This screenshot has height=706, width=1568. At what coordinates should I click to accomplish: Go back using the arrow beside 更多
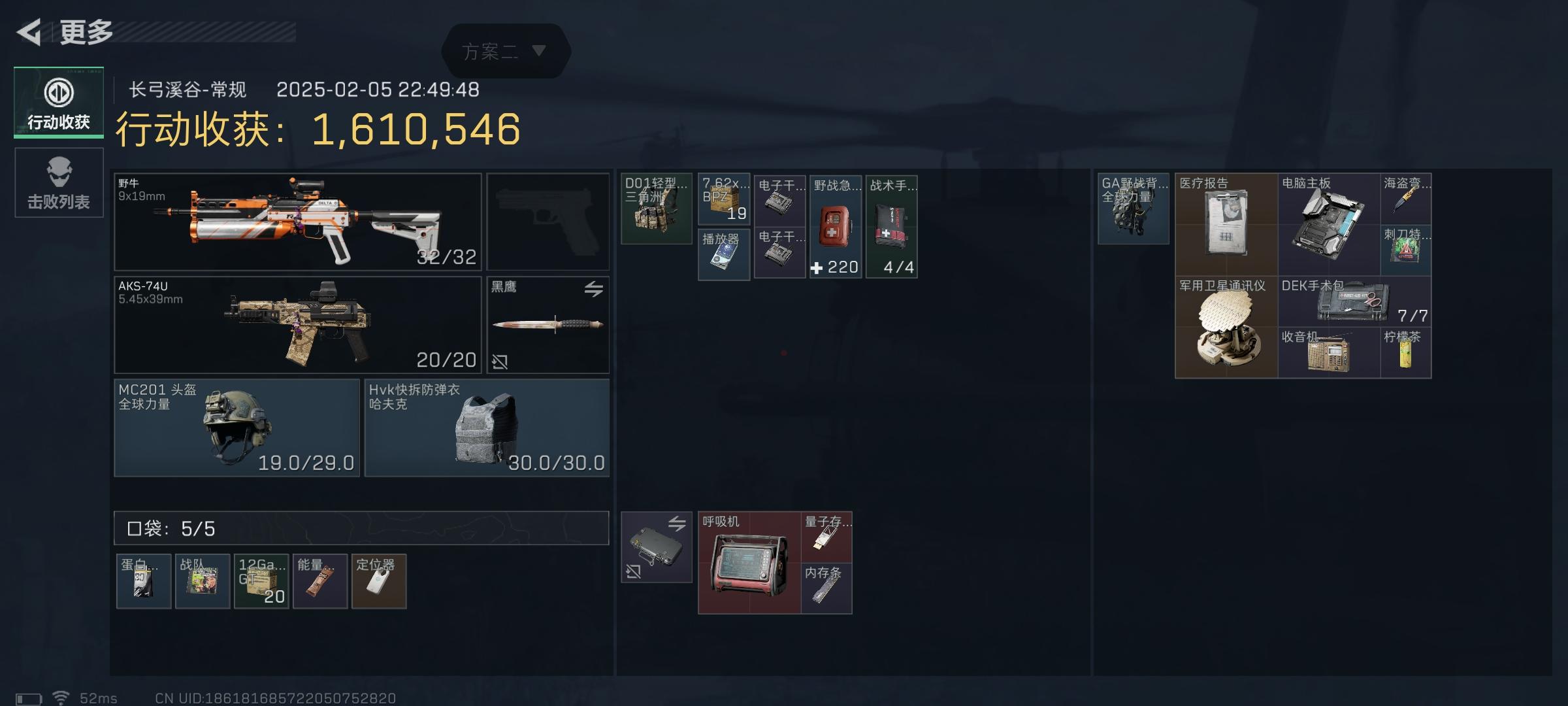(x=29, y=32)
